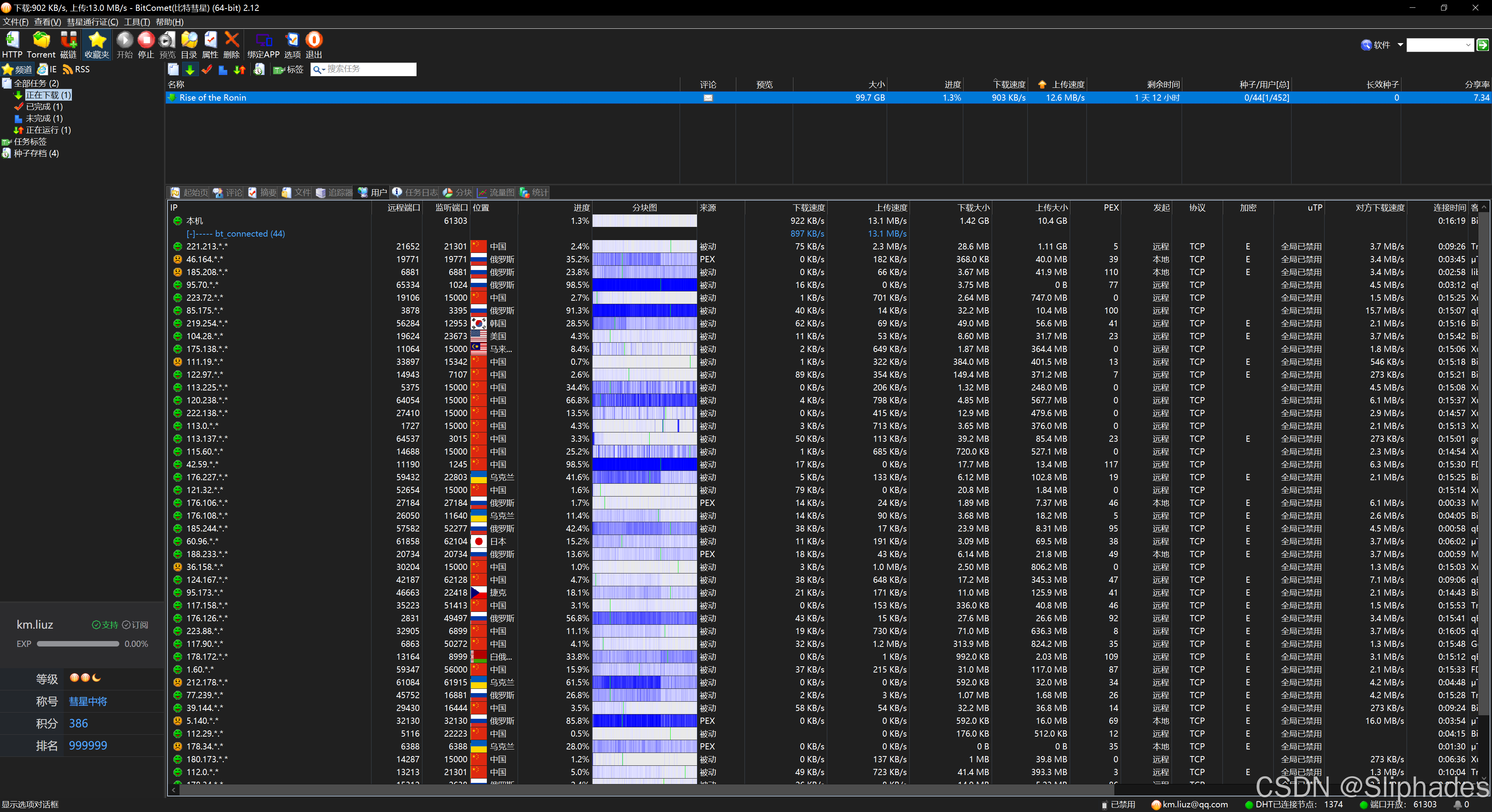Click the 彗星中将 title link
Image resolution: width=1492 pixels, height=812 pixels.
click(87, 701)
